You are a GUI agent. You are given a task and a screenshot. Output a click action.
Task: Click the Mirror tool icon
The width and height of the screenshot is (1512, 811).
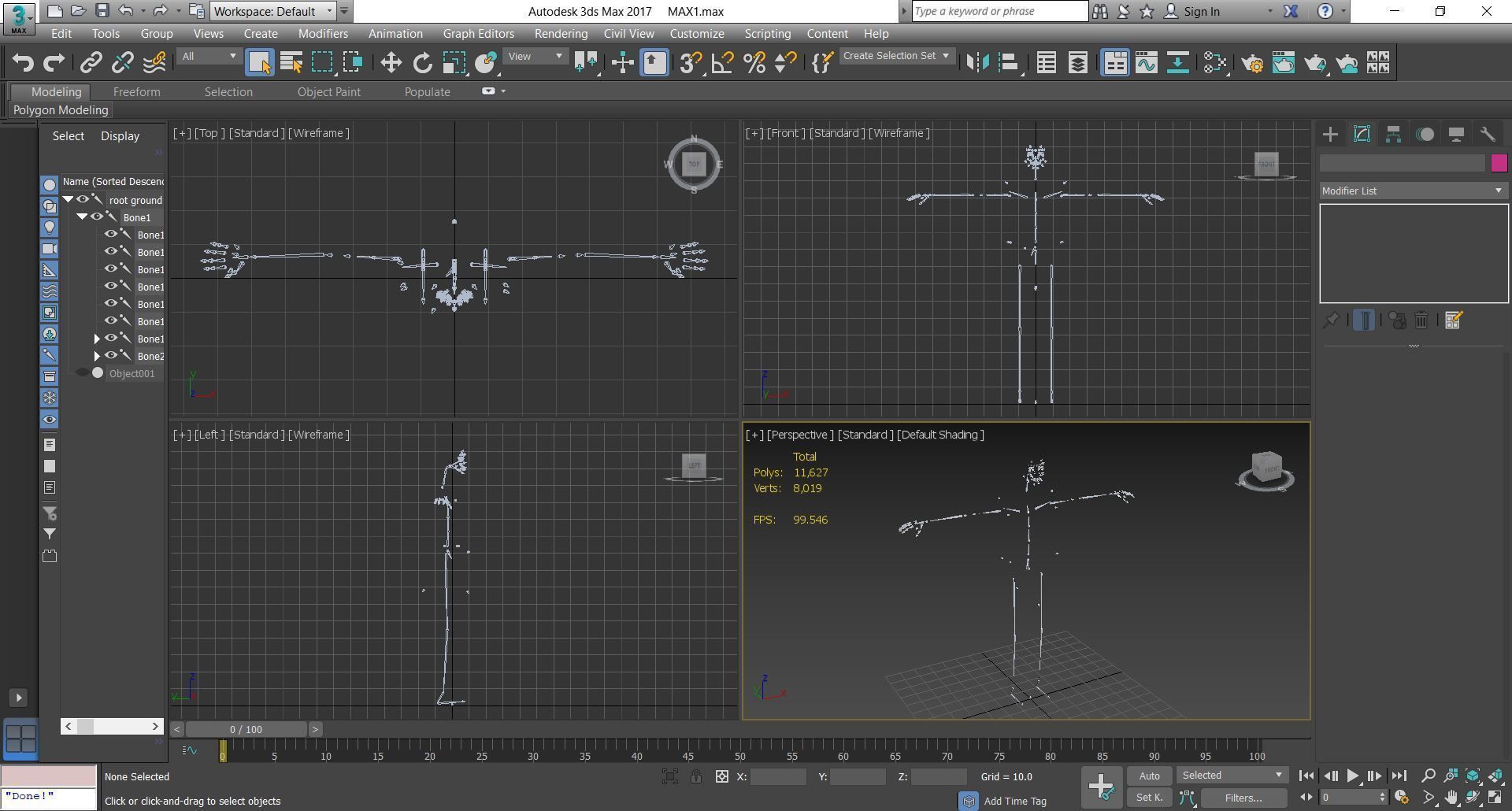(977, 63)
